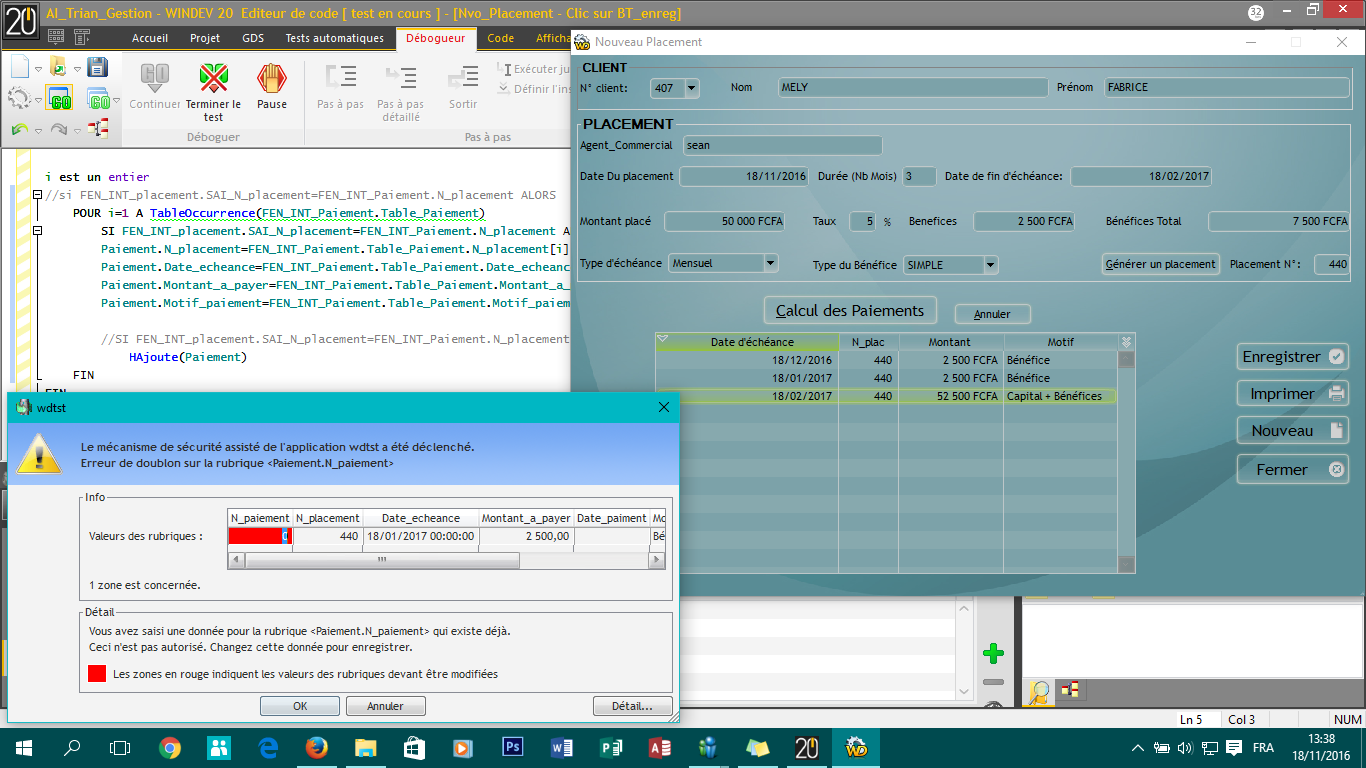Click Annuler in the wdtst error dialog
Viewport: 1366px width, 768px height.
[386, 706]
